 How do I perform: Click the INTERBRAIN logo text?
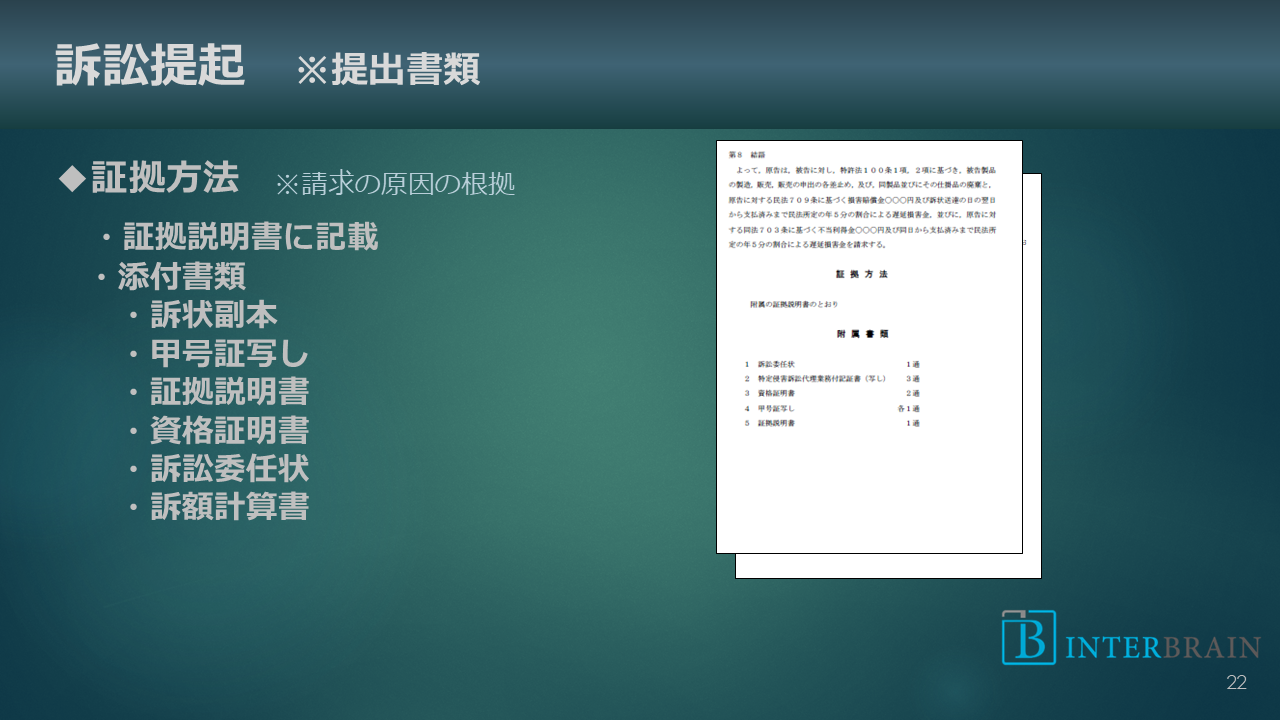coord(1162,647)
